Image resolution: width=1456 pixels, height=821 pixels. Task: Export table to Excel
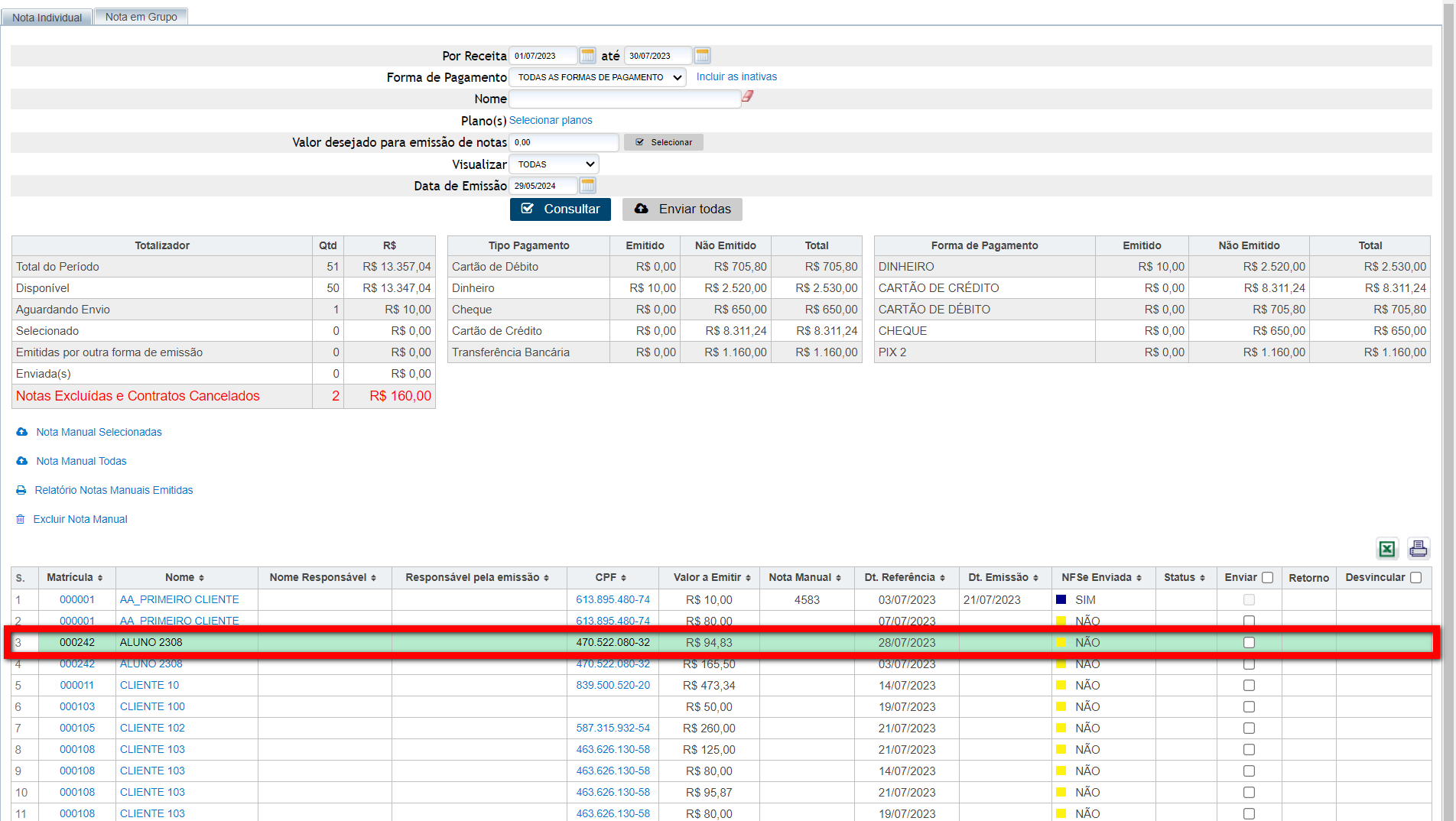point(1386,548)
